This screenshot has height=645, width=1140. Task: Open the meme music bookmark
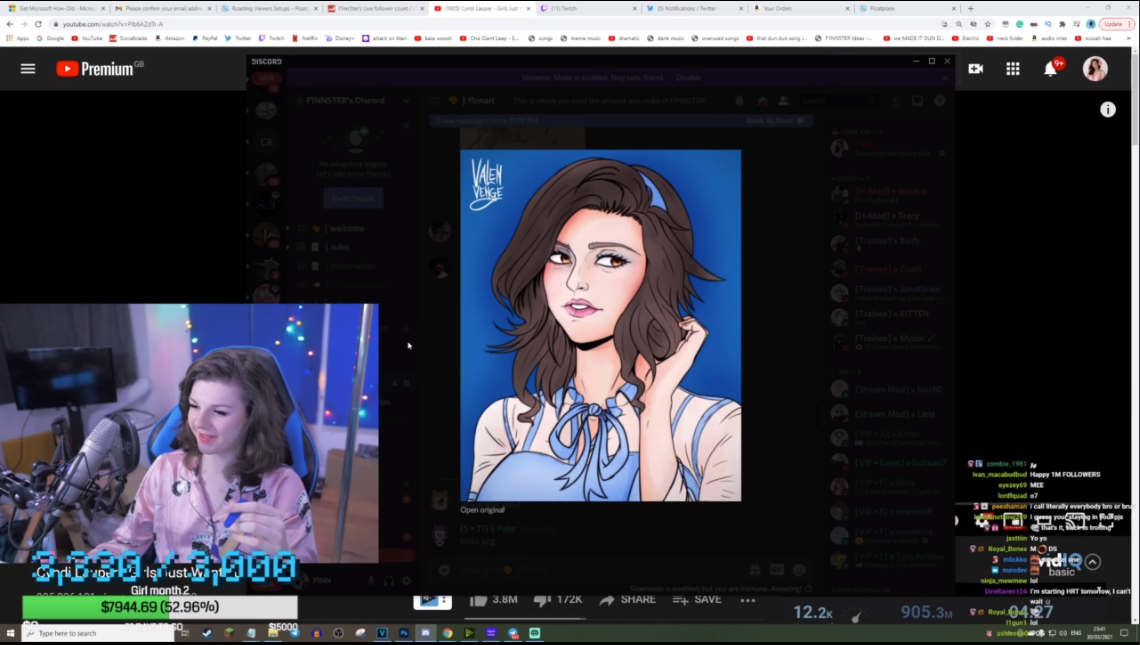tap(582, 38)
